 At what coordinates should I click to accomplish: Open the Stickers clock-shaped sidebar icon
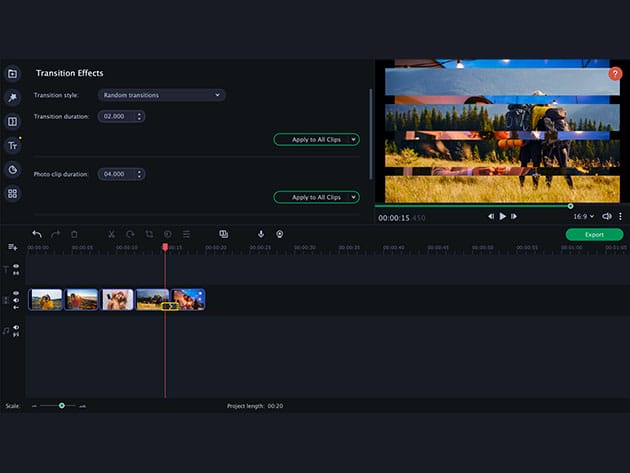12,169
